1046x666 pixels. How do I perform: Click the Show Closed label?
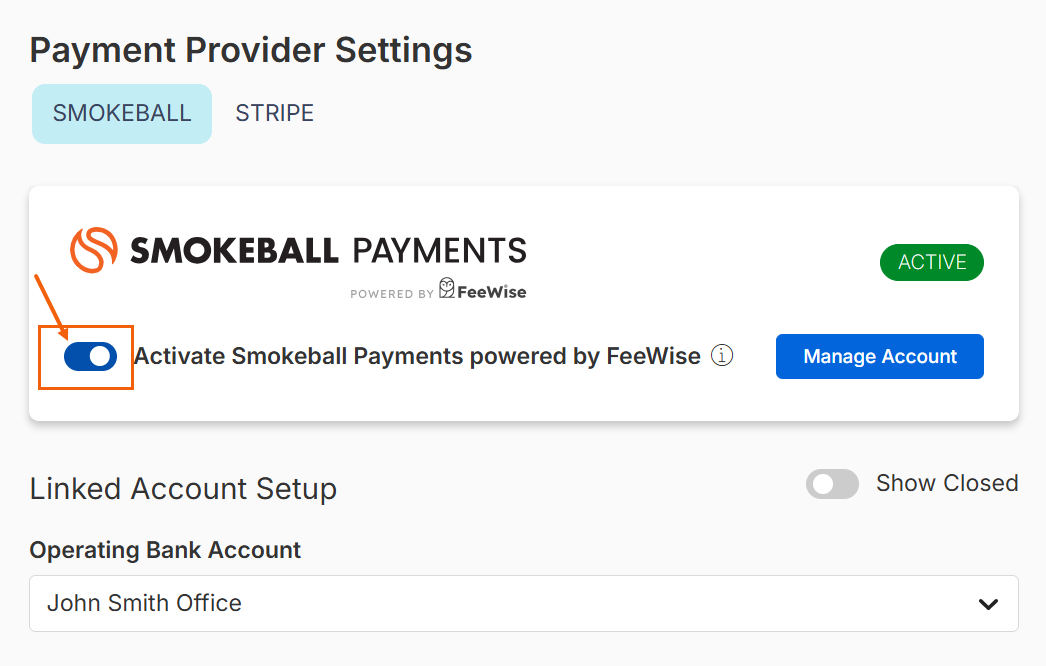947,483
